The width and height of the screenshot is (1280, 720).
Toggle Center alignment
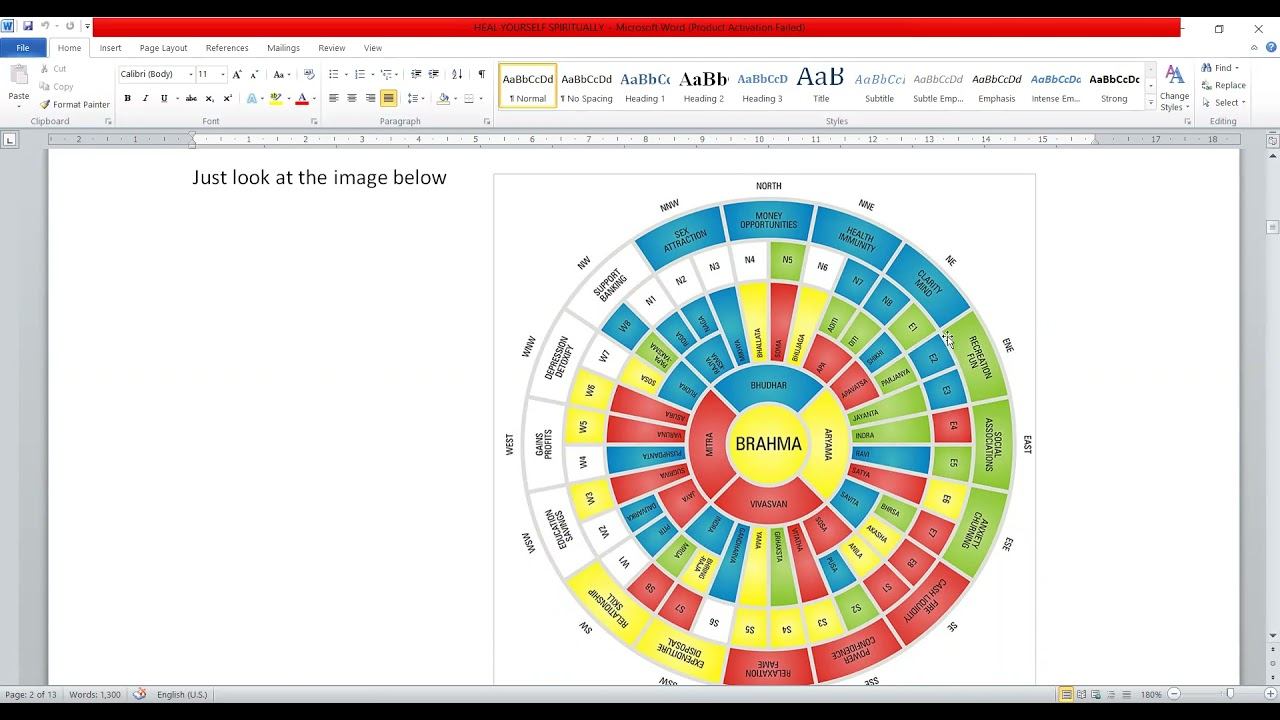pyautogui.click(x=352, y=98)
